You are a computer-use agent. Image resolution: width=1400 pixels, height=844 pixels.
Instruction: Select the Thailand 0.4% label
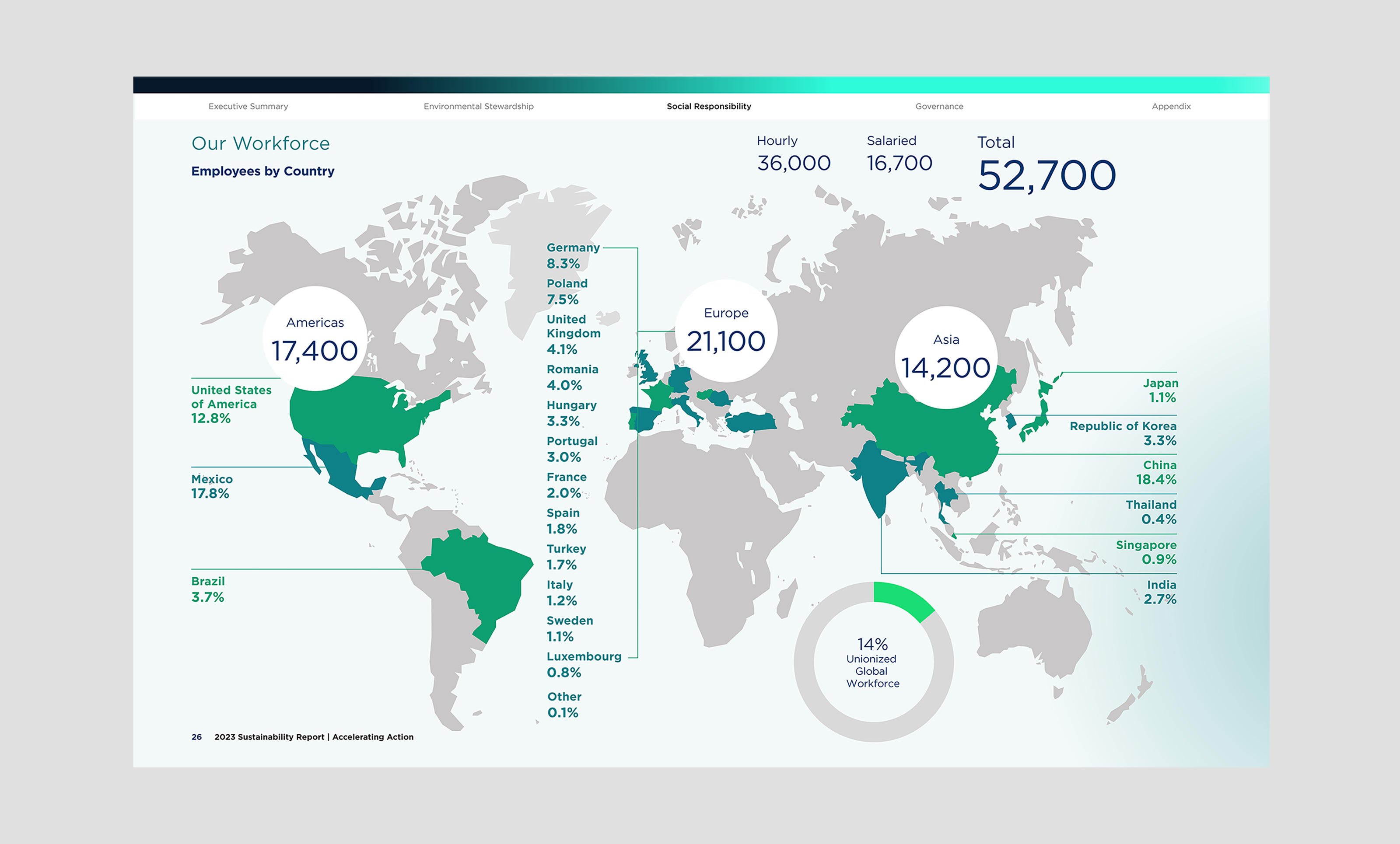pyautogui.click(x=1151, y=512)
